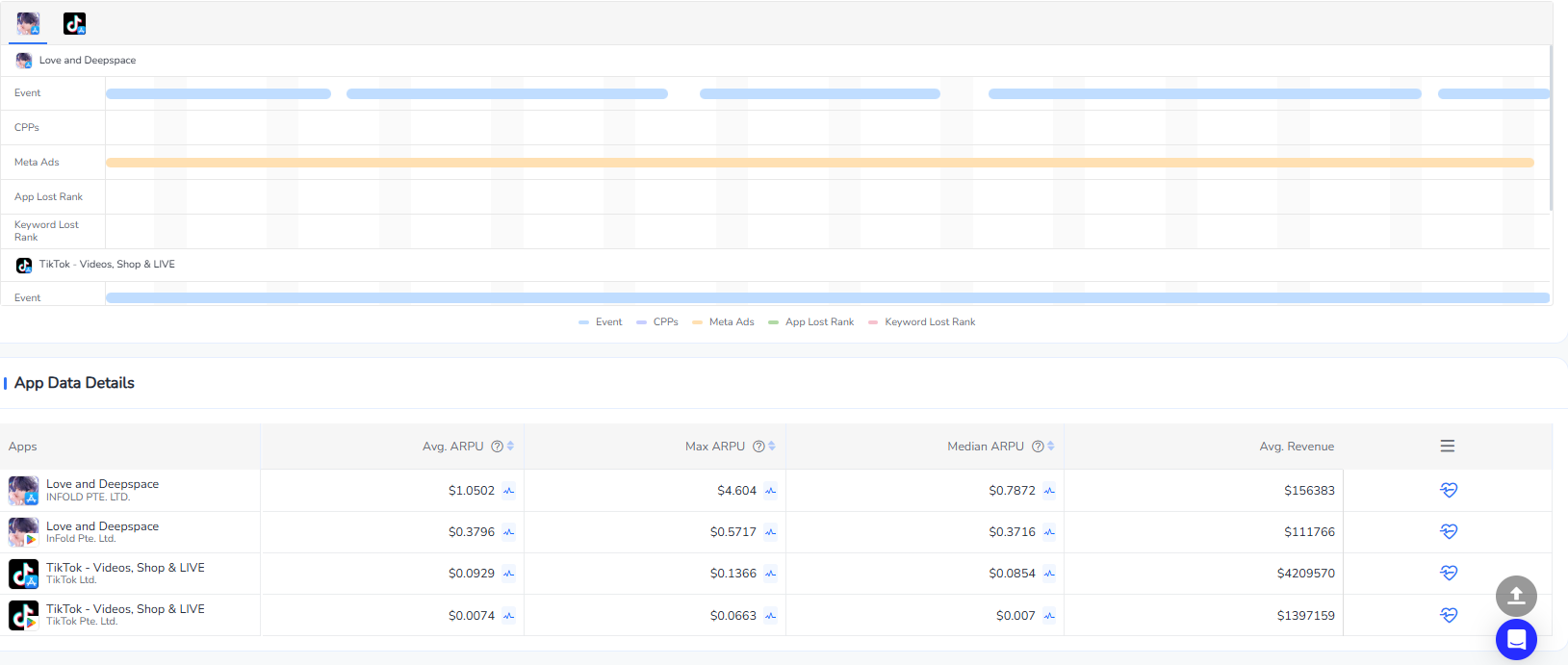Click TikTok Google Play icon in the table

pyautogui.click(x=23, y=616)
